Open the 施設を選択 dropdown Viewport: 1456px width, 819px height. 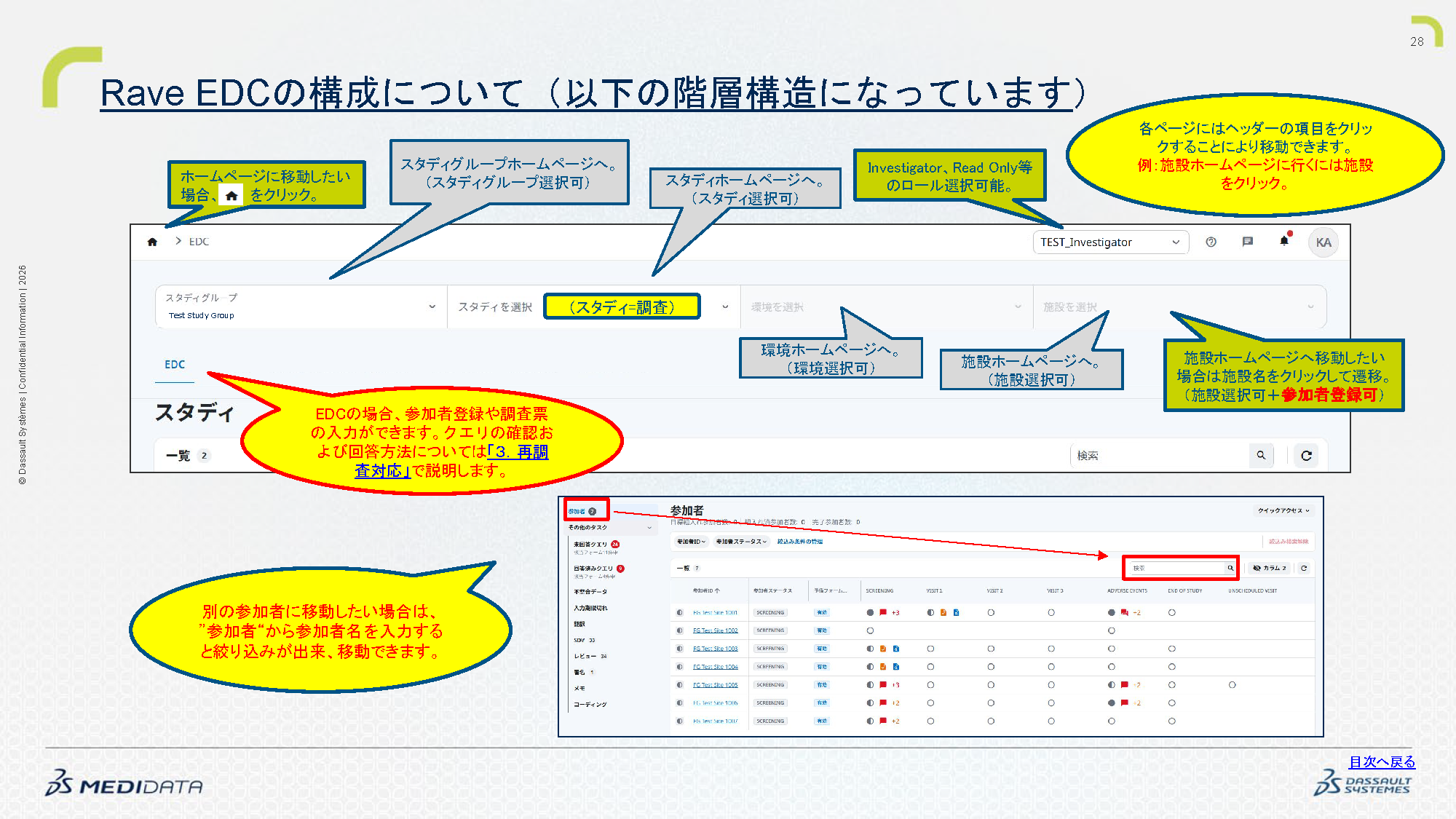click(1179, 306)
